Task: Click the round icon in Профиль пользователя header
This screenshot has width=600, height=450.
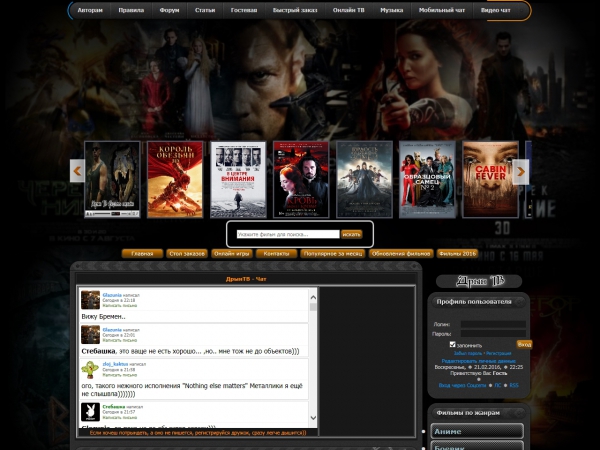Action: pos(520,302)
